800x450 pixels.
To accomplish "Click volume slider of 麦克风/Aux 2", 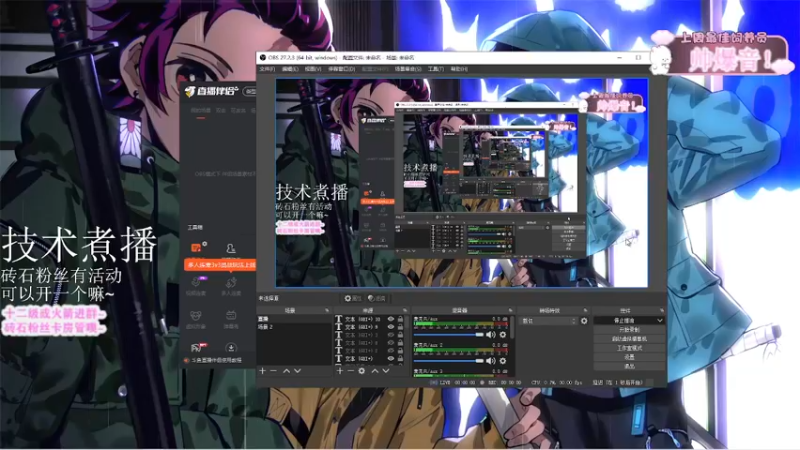I will 448,361.
